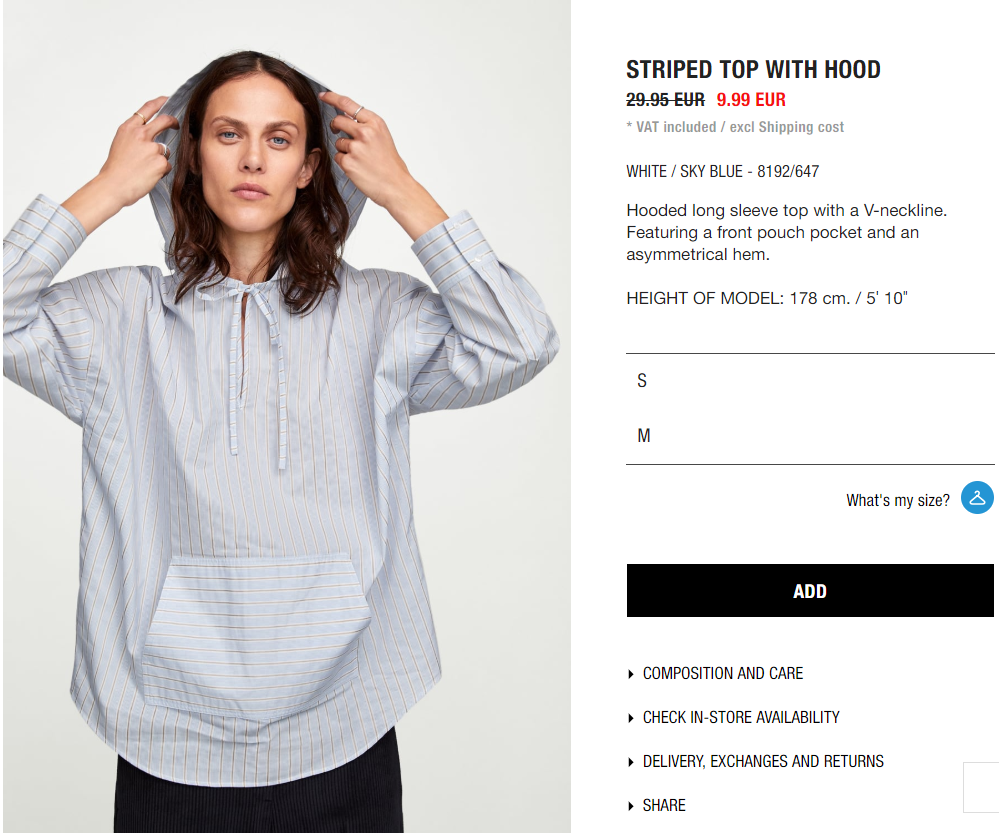Choose size M
Viewport: 999px width, 833px height.
810,436
